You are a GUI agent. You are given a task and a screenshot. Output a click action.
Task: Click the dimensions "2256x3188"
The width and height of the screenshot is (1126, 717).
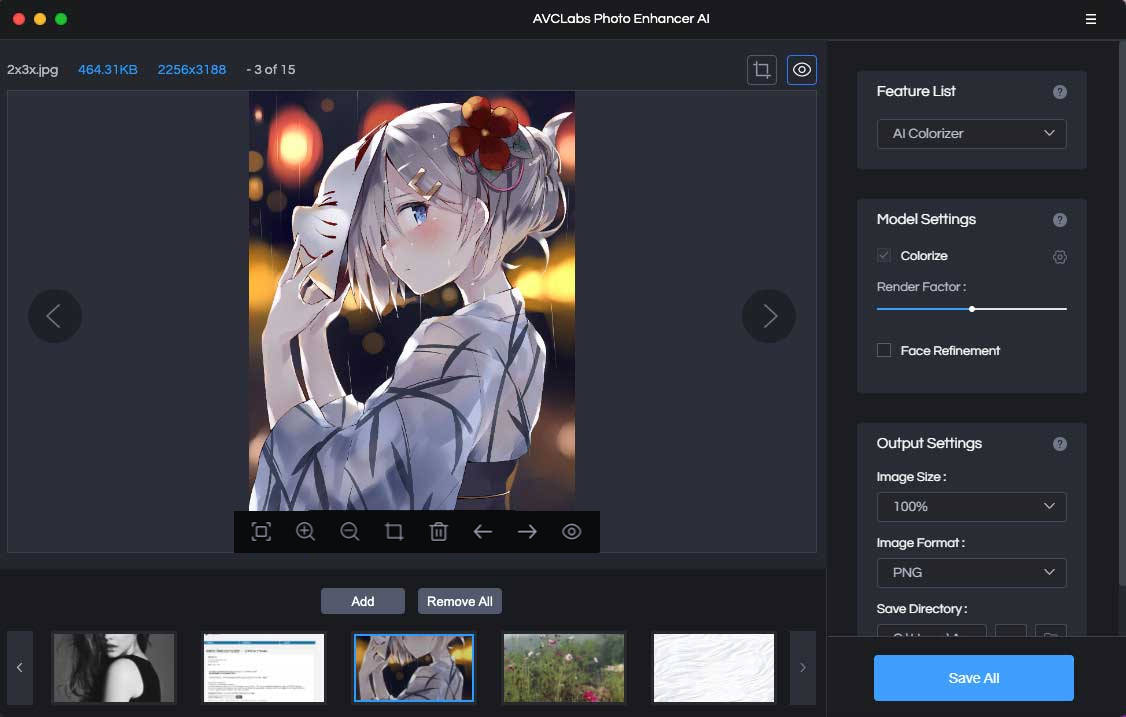click(x=192, y=70)
